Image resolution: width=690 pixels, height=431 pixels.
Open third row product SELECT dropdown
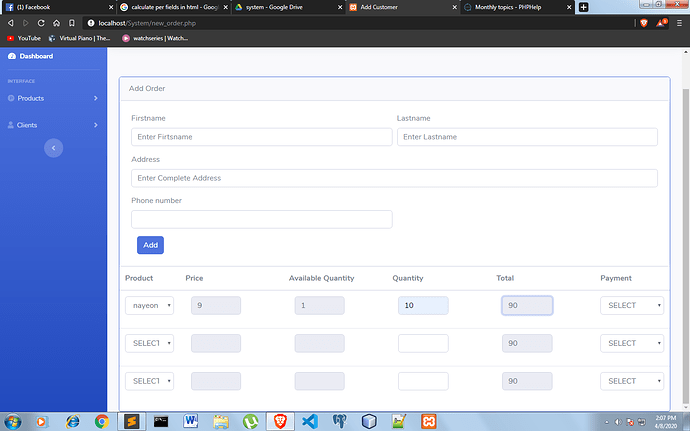[150, 381]
